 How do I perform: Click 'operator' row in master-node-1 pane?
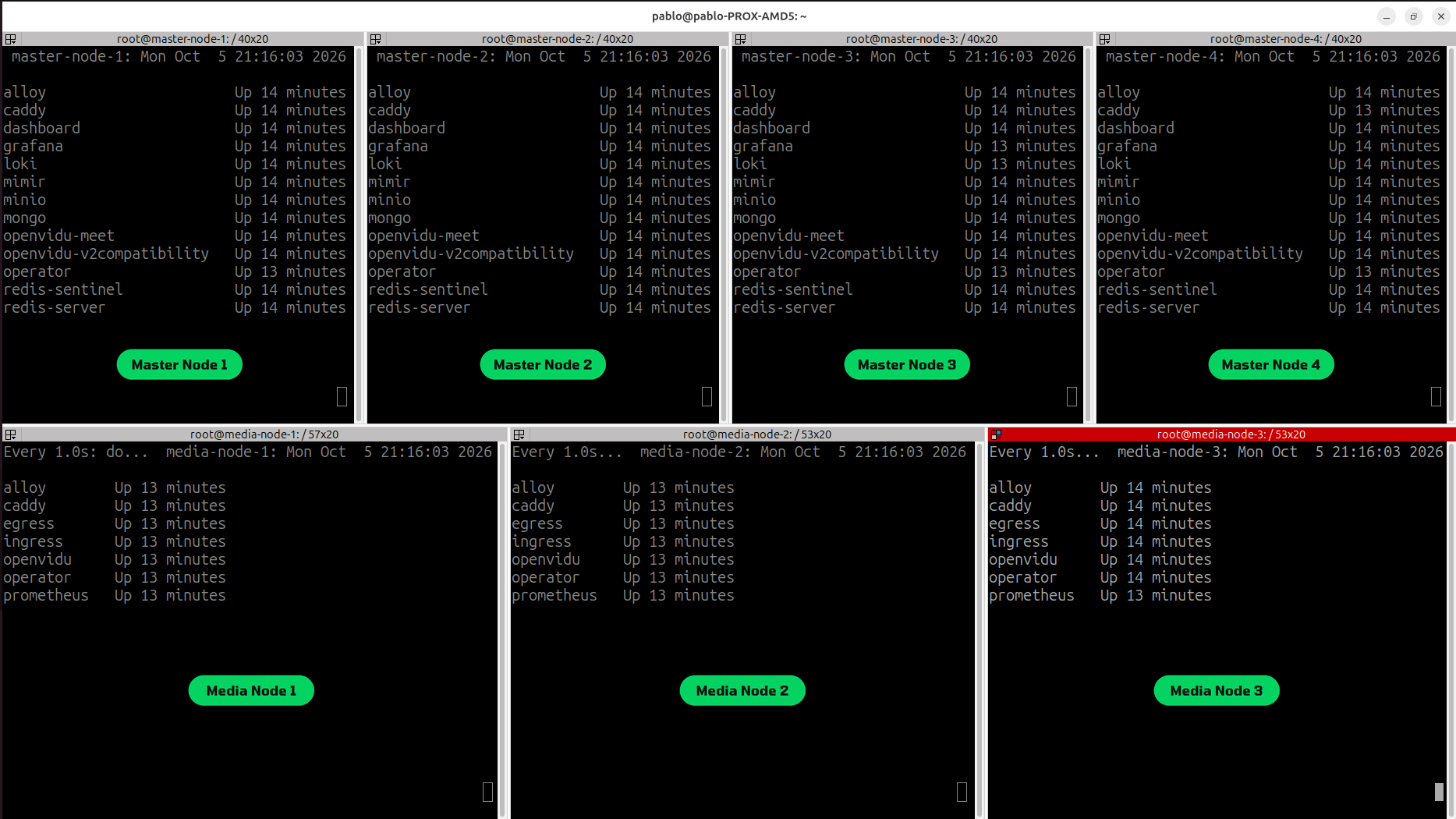click(175, 271)
